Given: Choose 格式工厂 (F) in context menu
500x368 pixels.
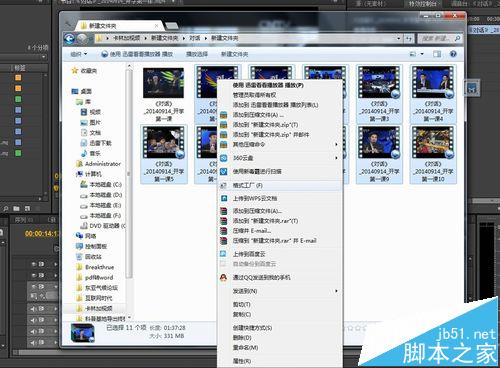Looking at the screenshot, I should [x=280, y=185].
